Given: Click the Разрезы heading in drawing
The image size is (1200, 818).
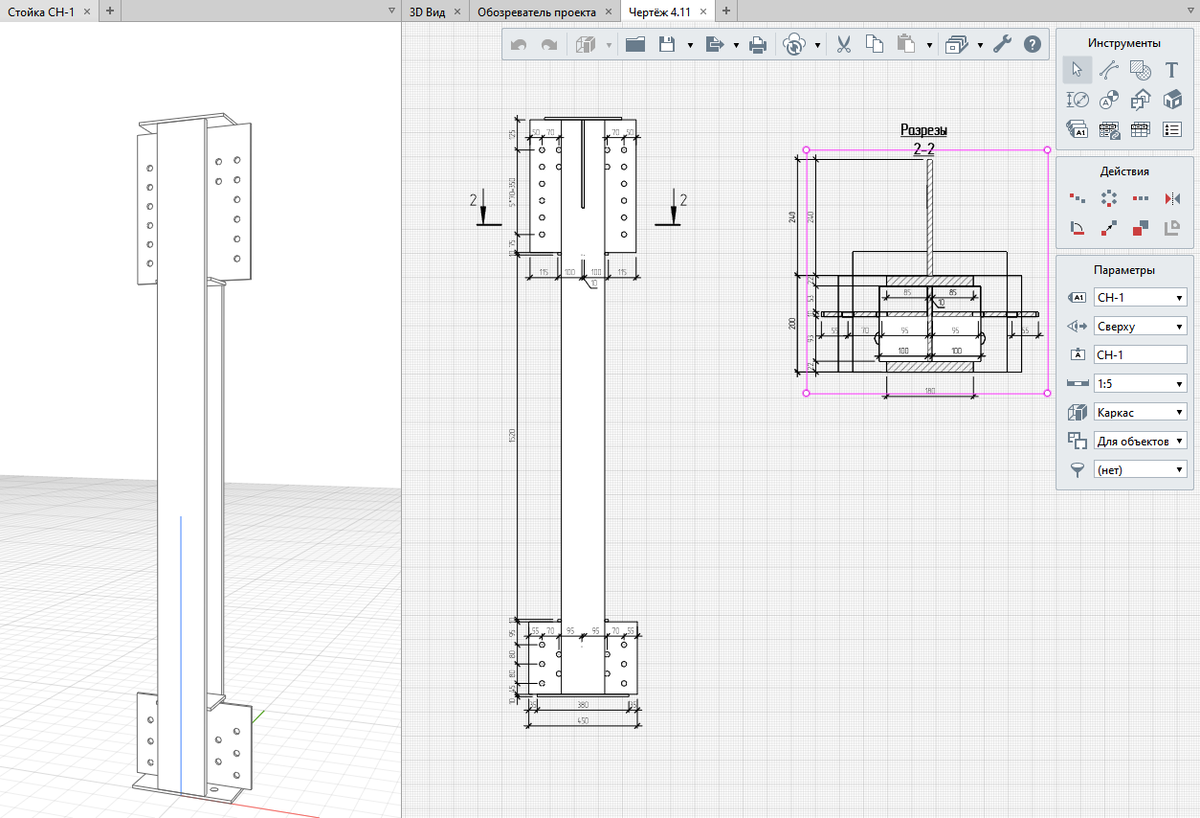Looking at the screenshot, I should tap(924, 130).
